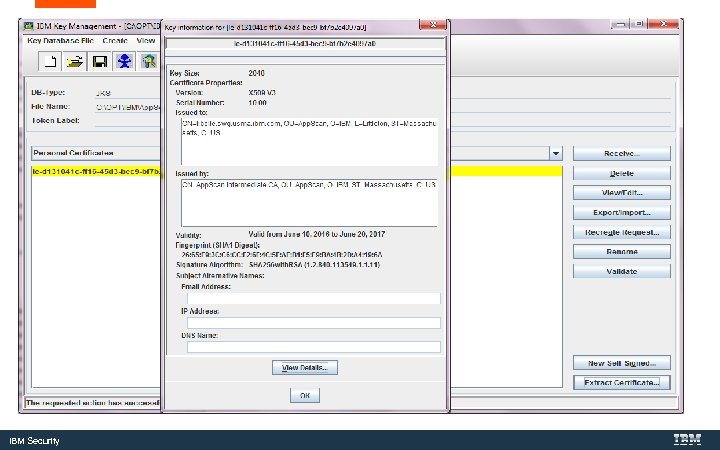This screenshot has width=720, height=450.
Task: Click the Receive... button
Action: [x=622, y=153]
